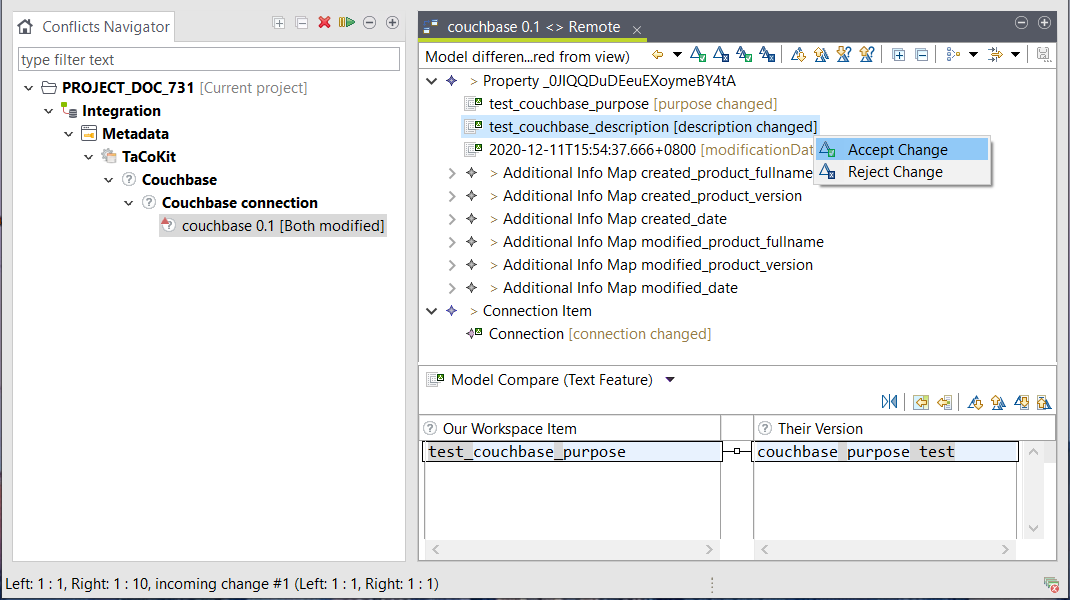Image resolution: width=1070 pixels, height=600 pixels.
Task: Click the pause/resume icon in Conflicts Navigator
Action: pos(346,22)
